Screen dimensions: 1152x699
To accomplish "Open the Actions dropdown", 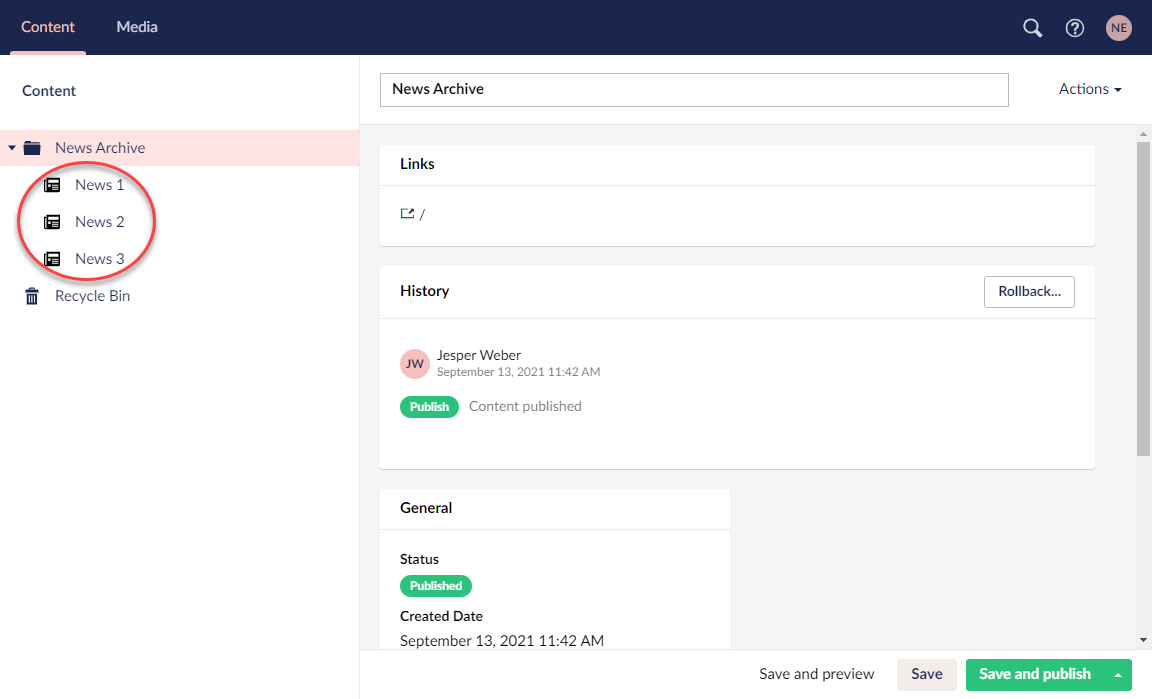I will pyautogui.click(x=1089, y=89).
